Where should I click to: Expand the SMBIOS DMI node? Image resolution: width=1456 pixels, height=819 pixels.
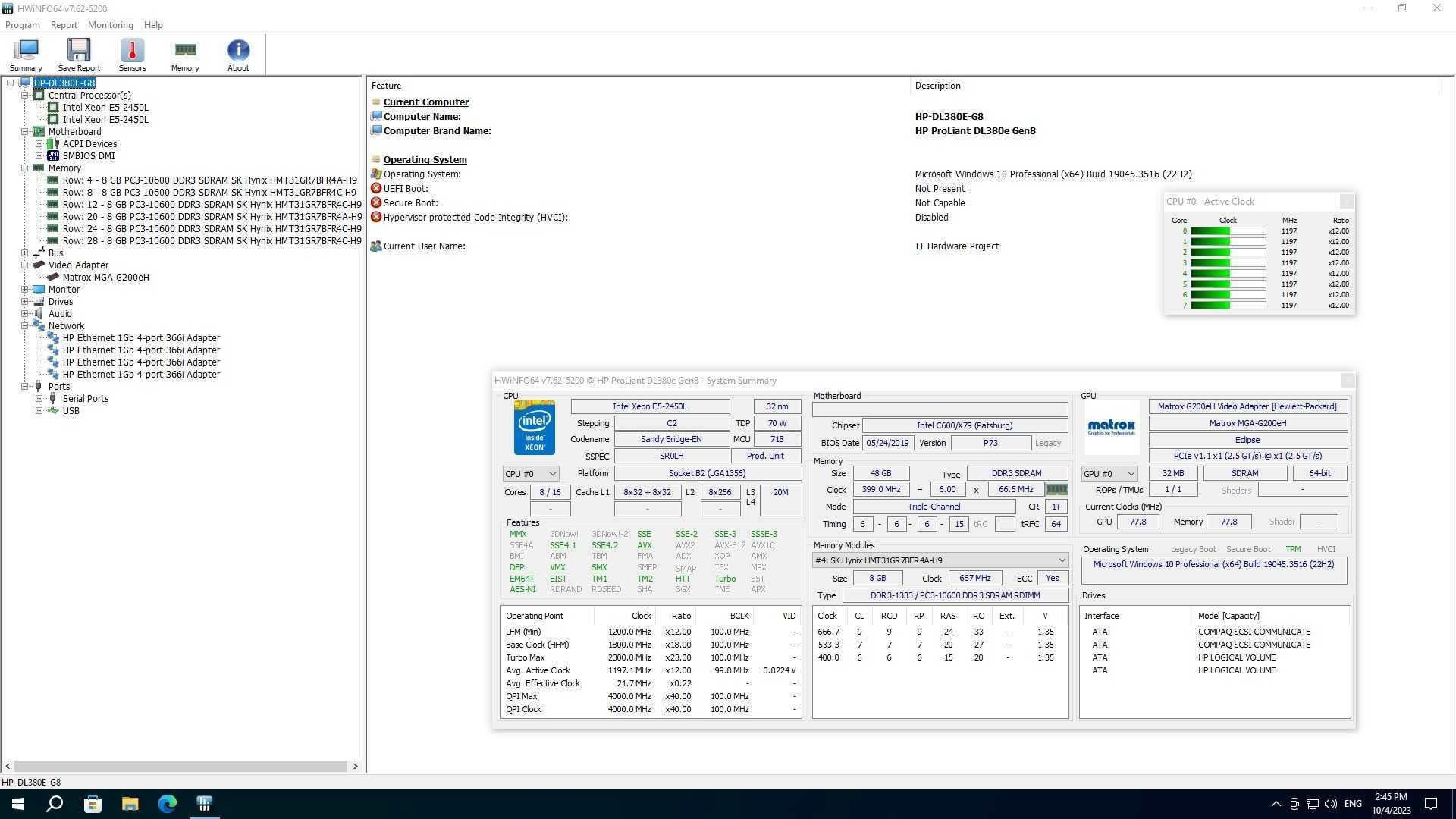coord(39,156)
